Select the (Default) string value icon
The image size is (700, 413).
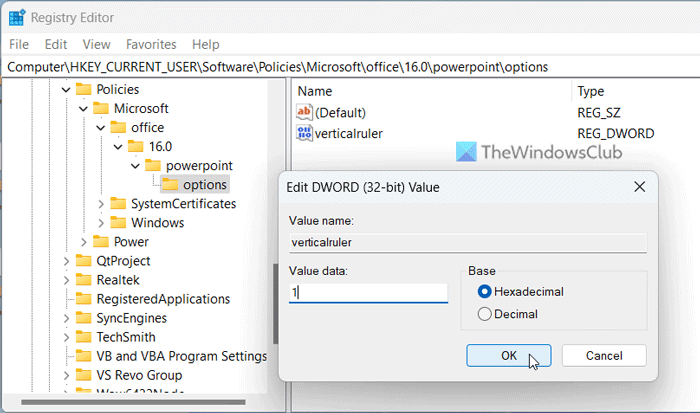[x=305, y=113]
